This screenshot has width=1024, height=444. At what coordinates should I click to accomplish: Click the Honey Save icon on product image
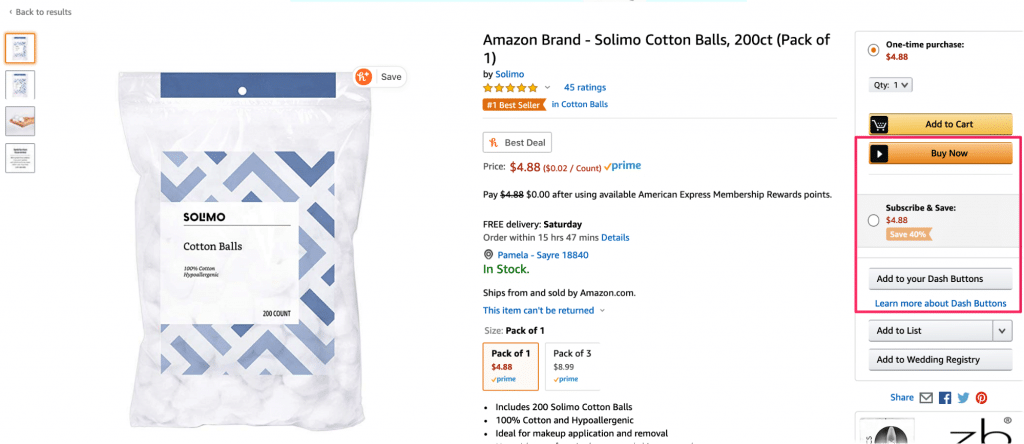coord(363,76)
